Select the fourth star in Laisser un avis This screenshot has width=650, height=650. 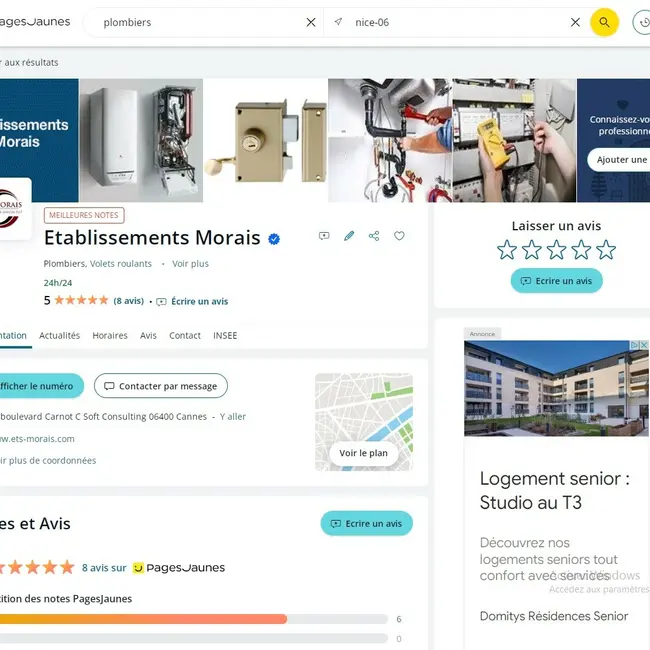[x=581, y=250]
